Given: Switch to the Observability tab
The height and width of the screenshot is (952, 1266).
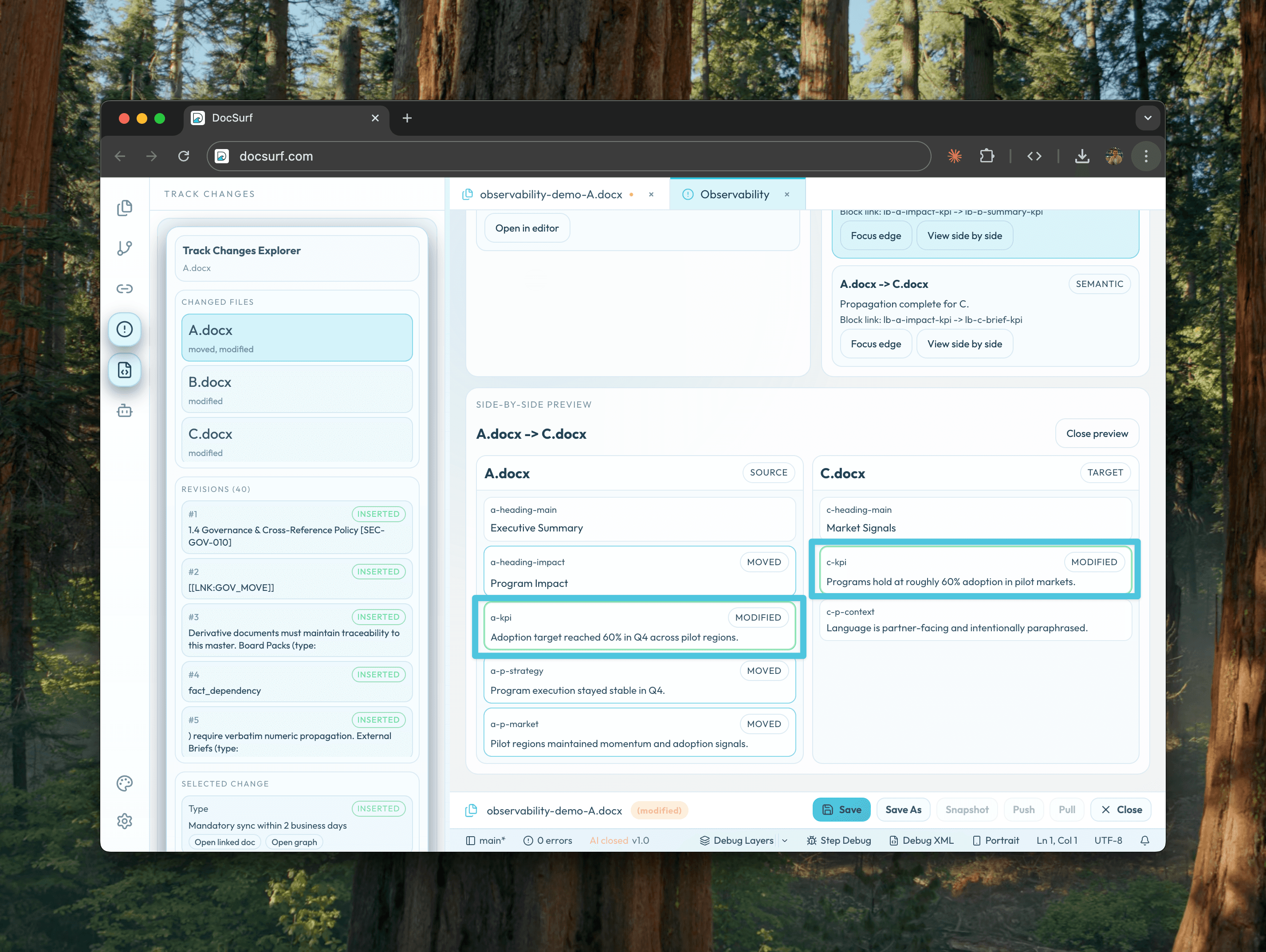Looking at the screenshot, I should pos(735,194).
